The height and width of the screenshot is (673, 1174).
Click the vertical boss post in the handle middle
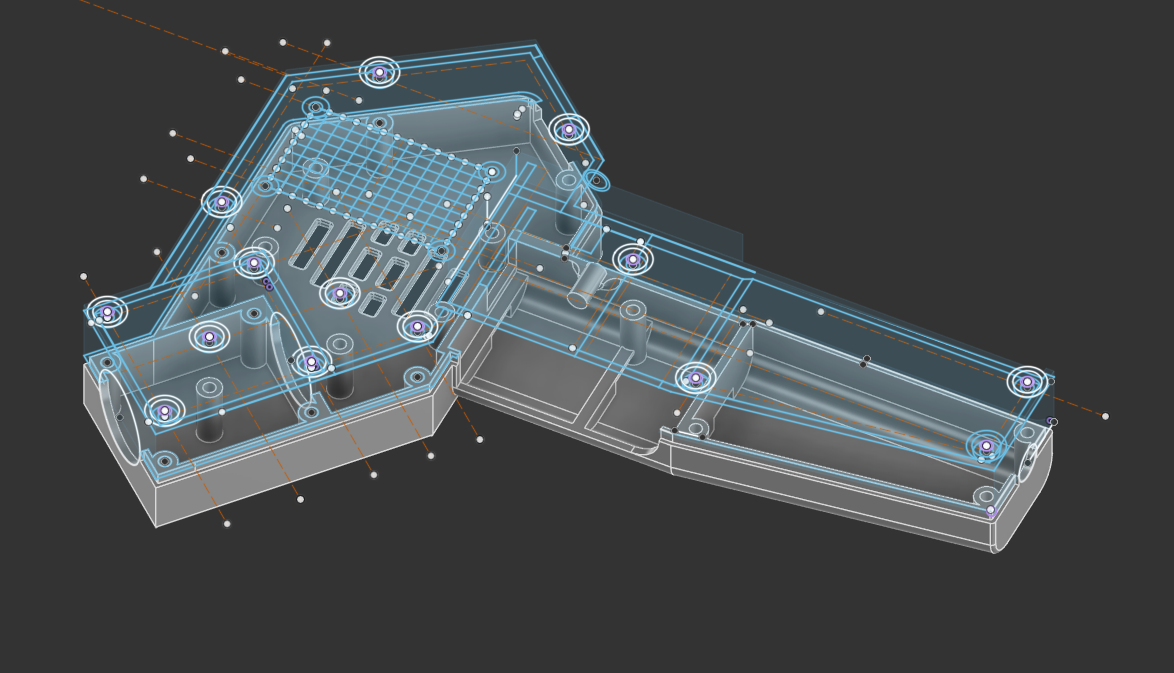tap(632, 330)
